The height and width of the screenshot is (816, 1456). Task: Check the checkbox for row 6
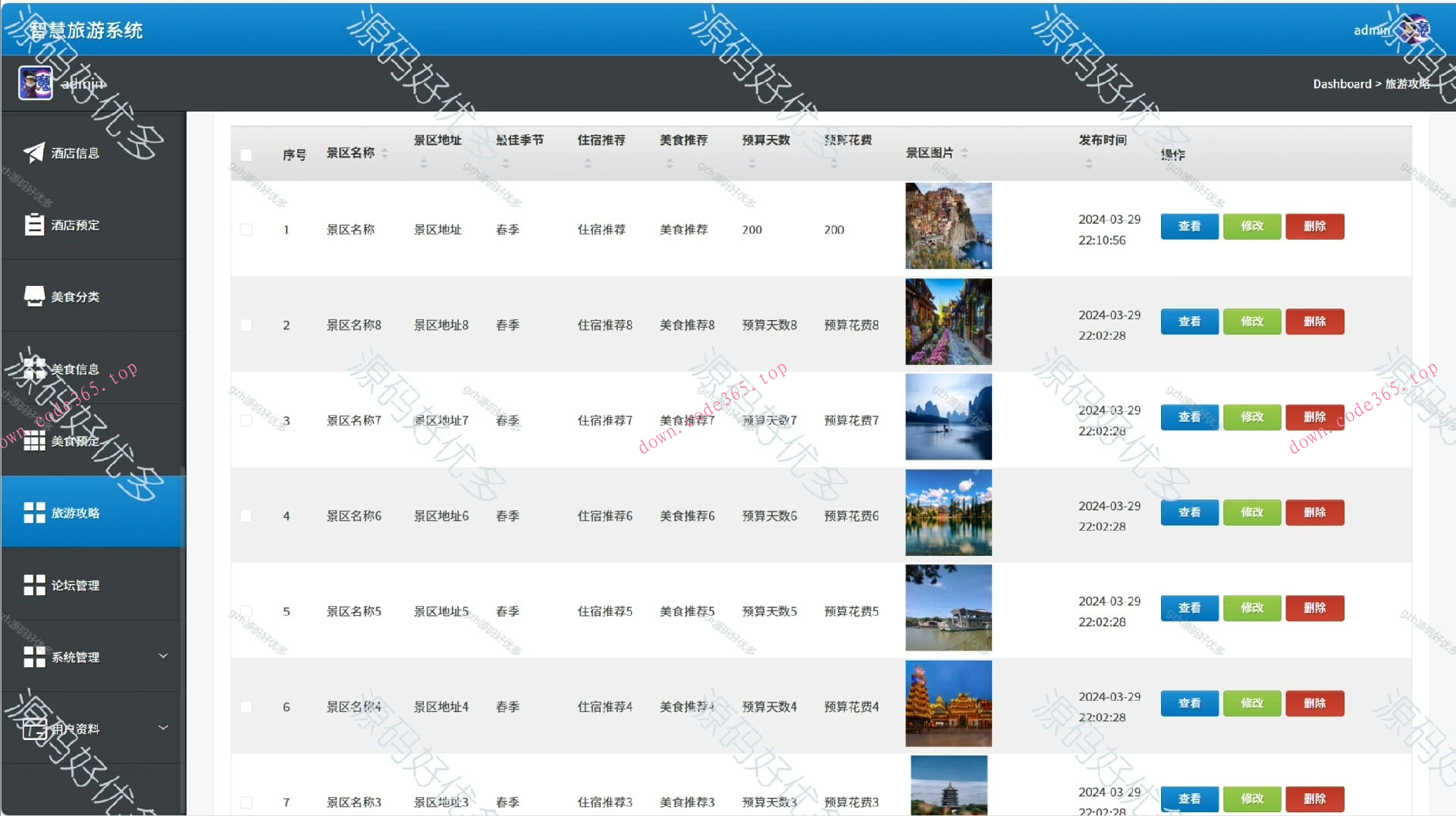tap(246, 707)
